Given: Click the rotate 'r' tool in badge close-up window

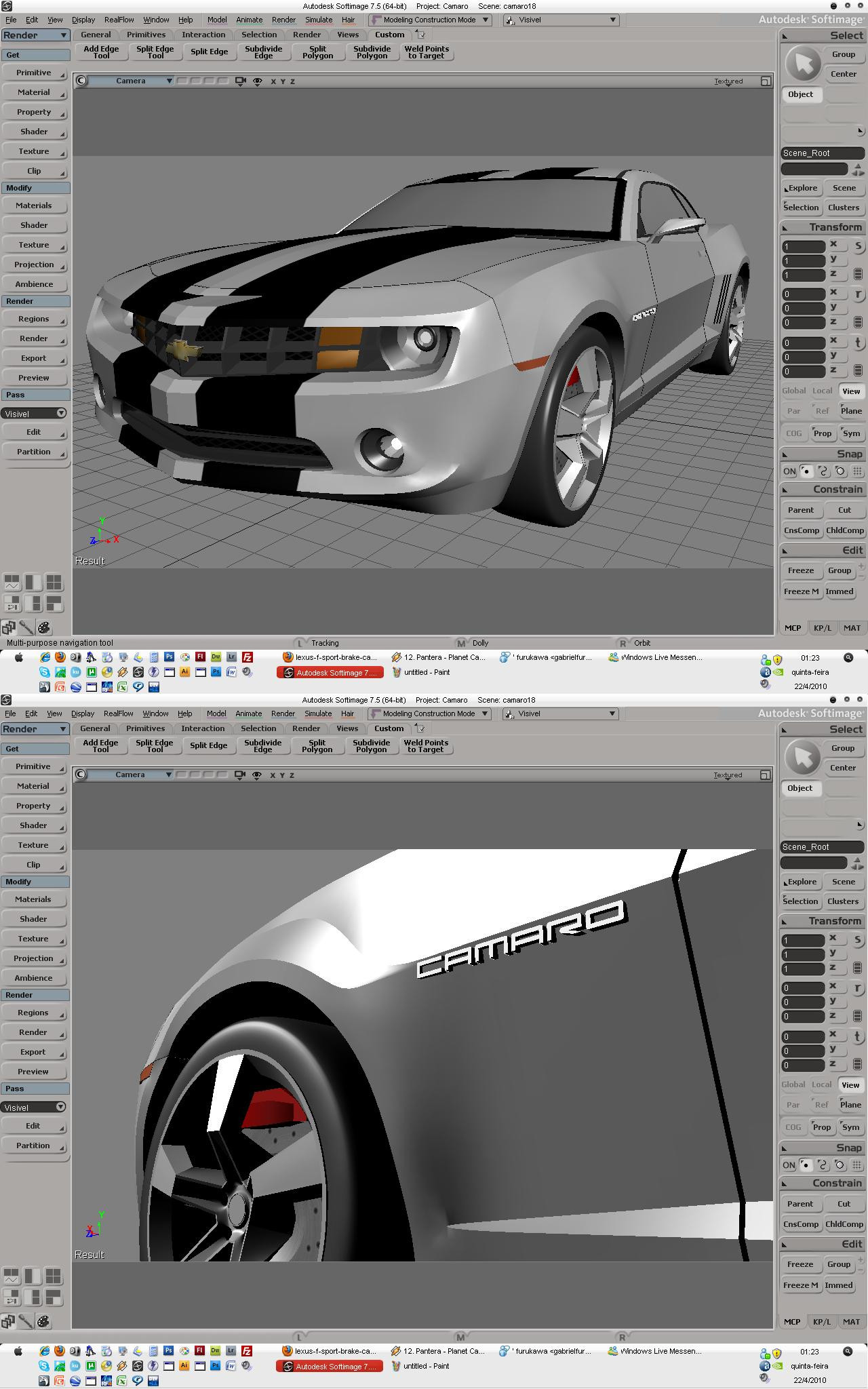Looking at the screenshot, I should coord(857,988).
